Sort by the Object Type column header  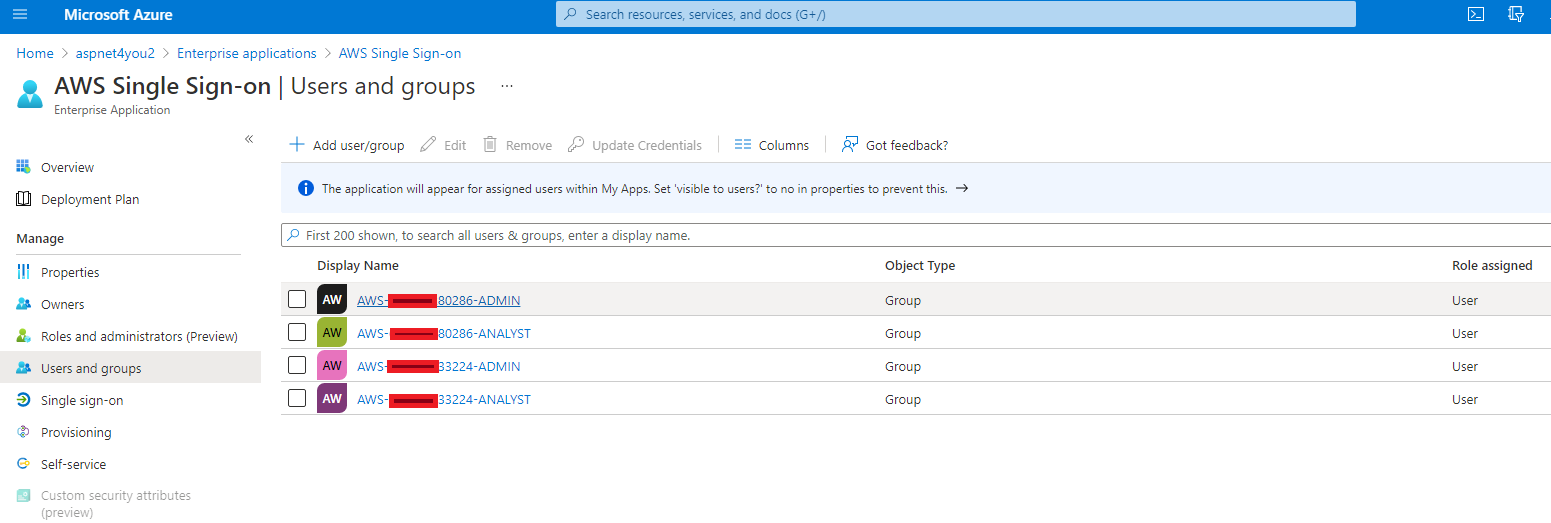tap(920, 265)
